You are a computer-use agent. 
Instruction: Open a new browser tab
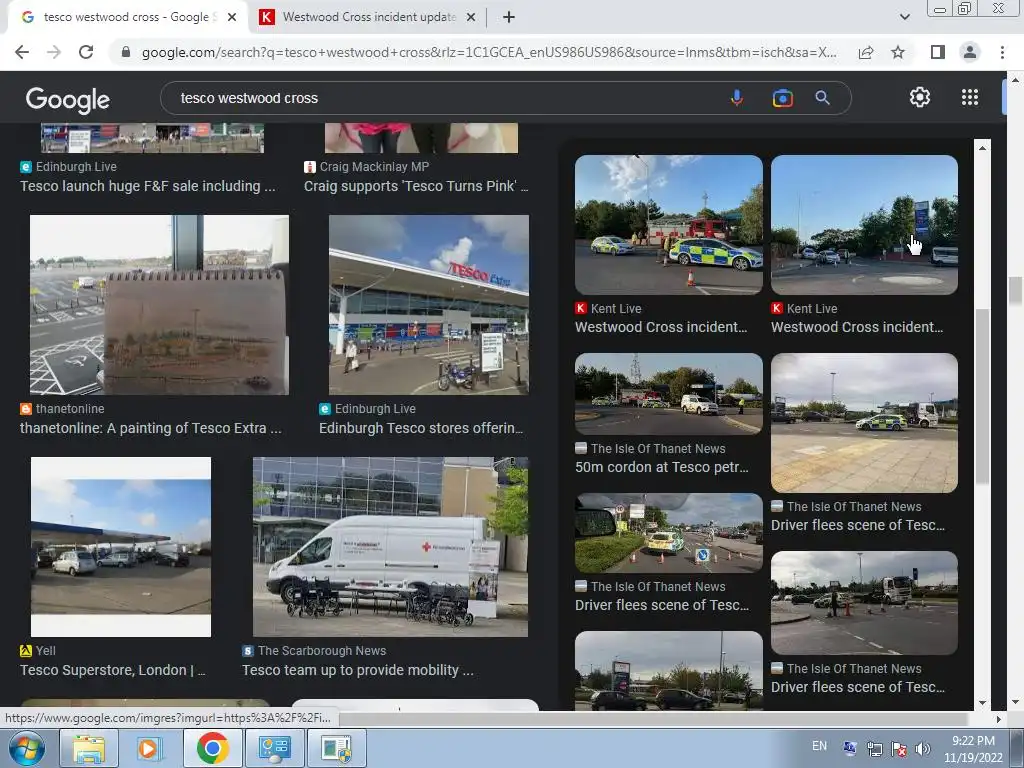(x=509, y=17)
